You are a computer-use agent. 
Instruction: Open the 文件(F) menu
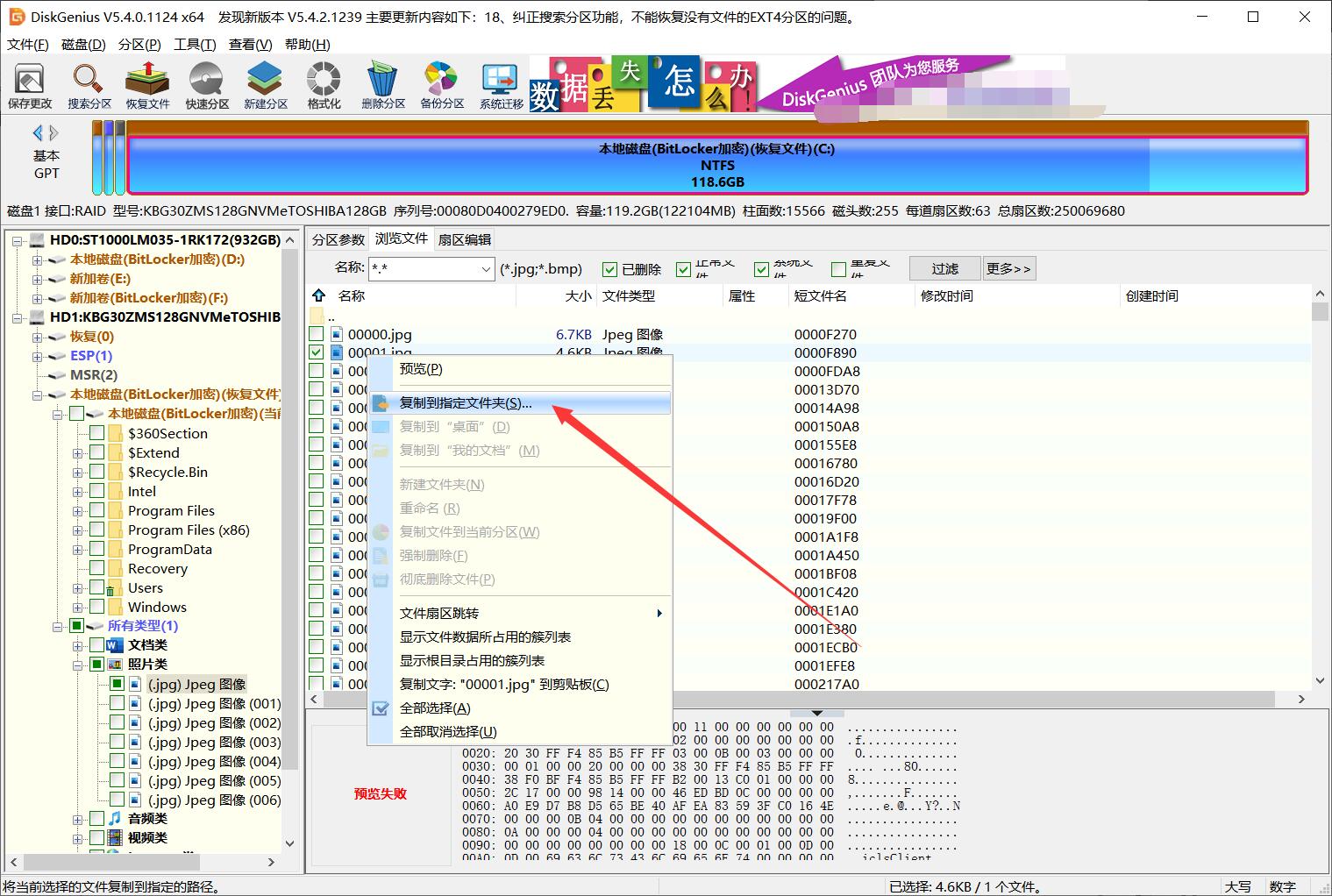(28, 44)
